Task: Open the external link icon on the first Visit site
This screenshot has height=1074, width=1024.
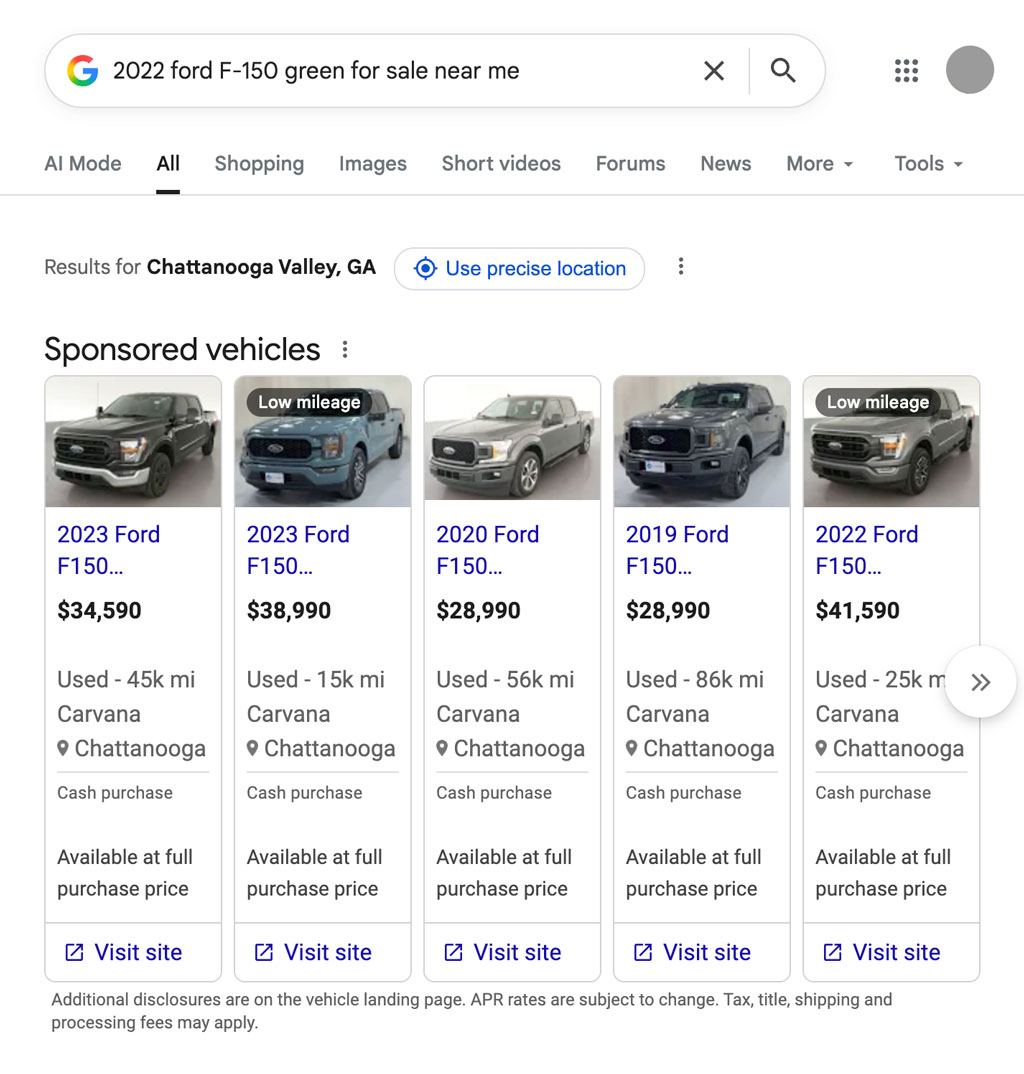Action: 73,952
